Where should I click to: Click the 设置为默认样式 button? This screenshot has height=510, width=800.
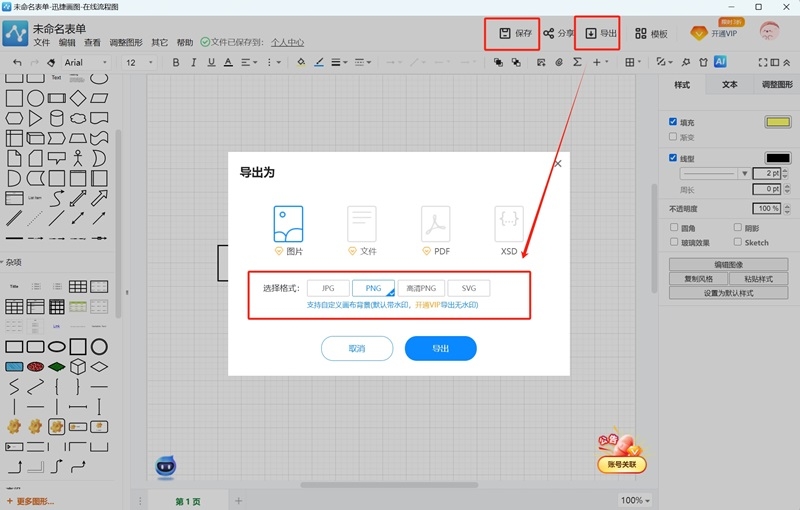coord(729,293)
